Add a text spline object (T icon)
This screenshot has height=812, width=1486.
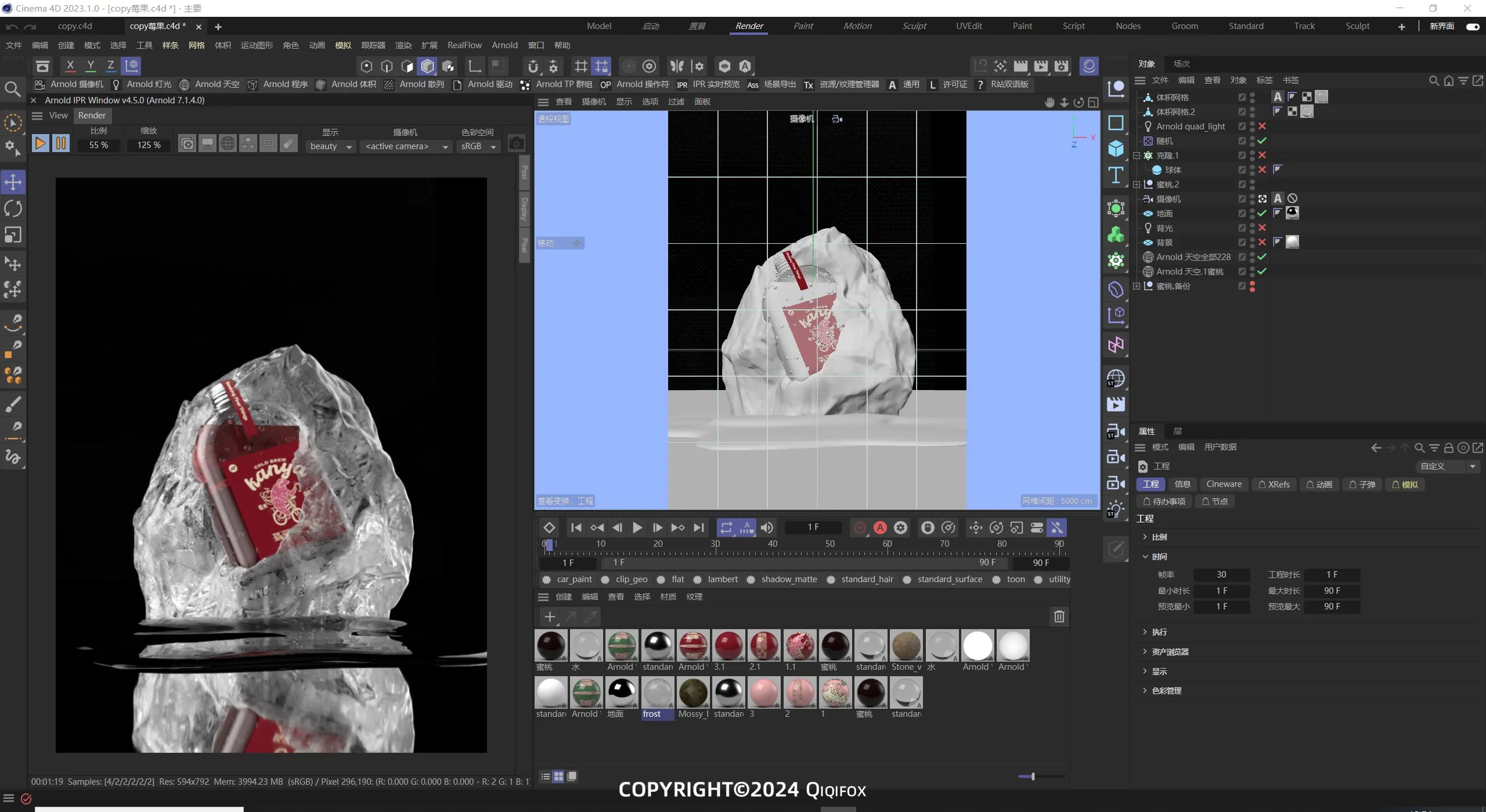pos(1116,175)
